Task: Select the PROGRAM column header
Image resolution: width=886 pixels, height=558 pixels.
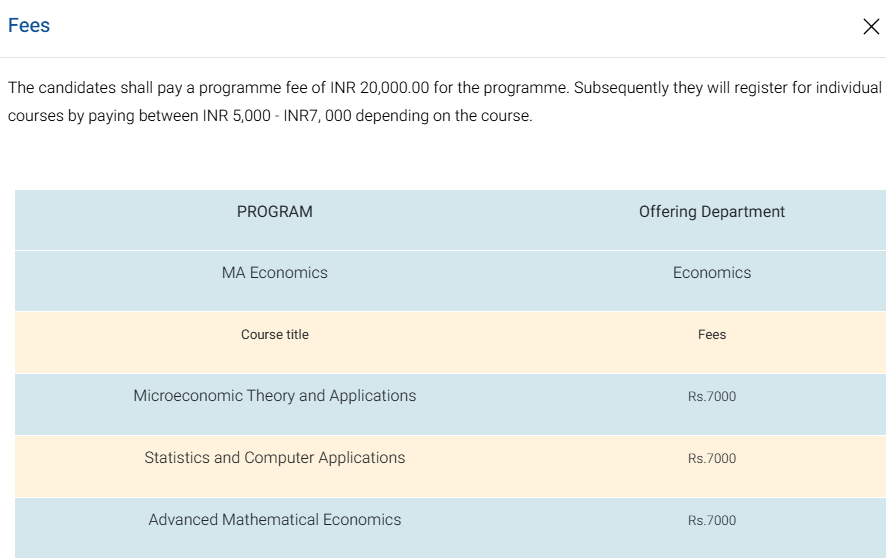Action: (x=274, y=212)
